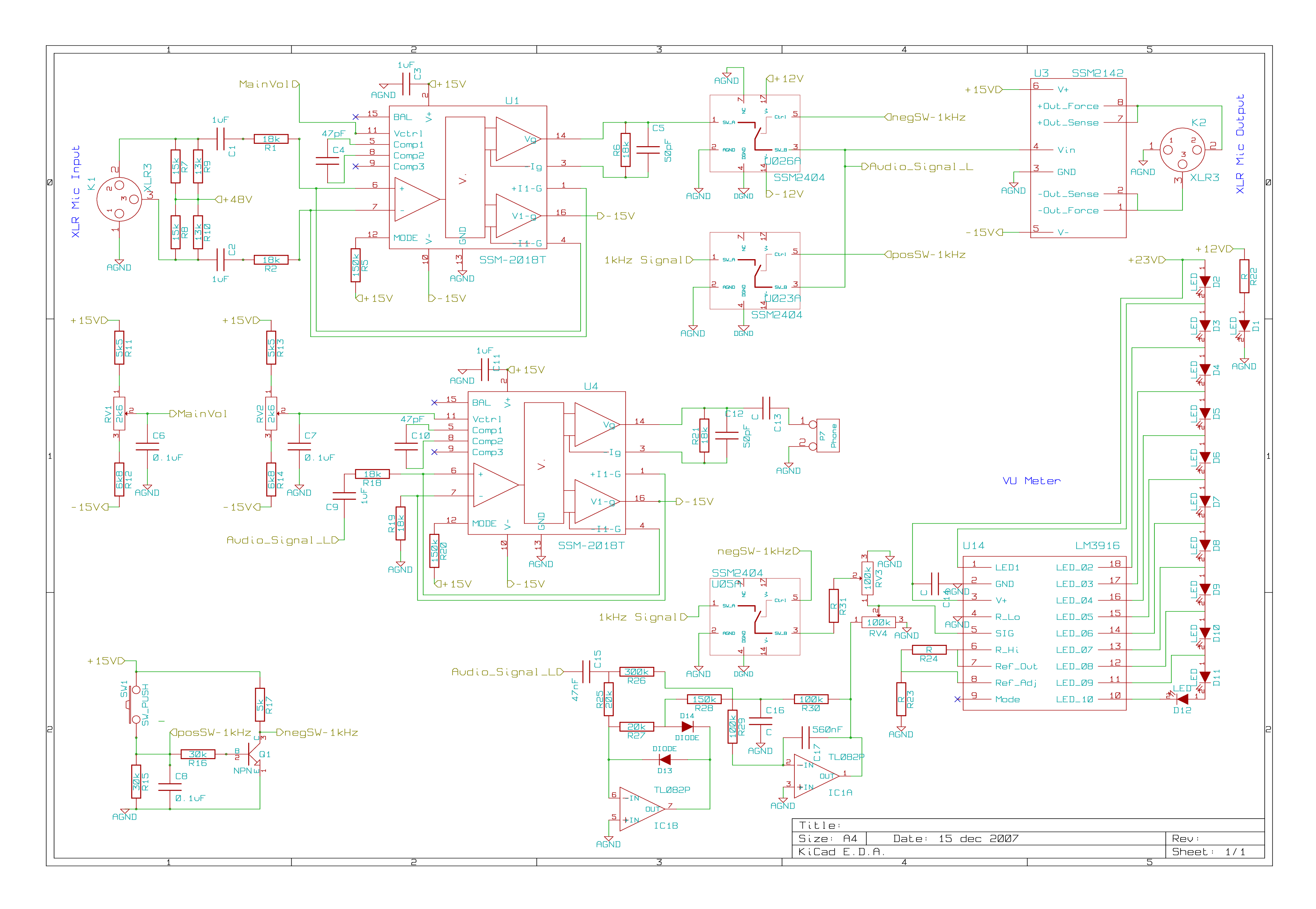
Task: Click the U05A SSM2404 switch block
Action: click(755, 617)
